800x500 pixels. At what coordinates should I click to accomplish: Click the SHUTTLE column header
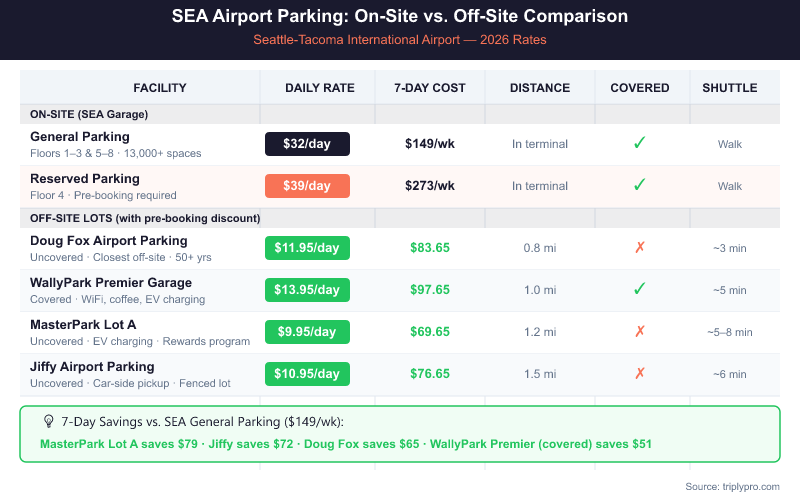[729, 88]
